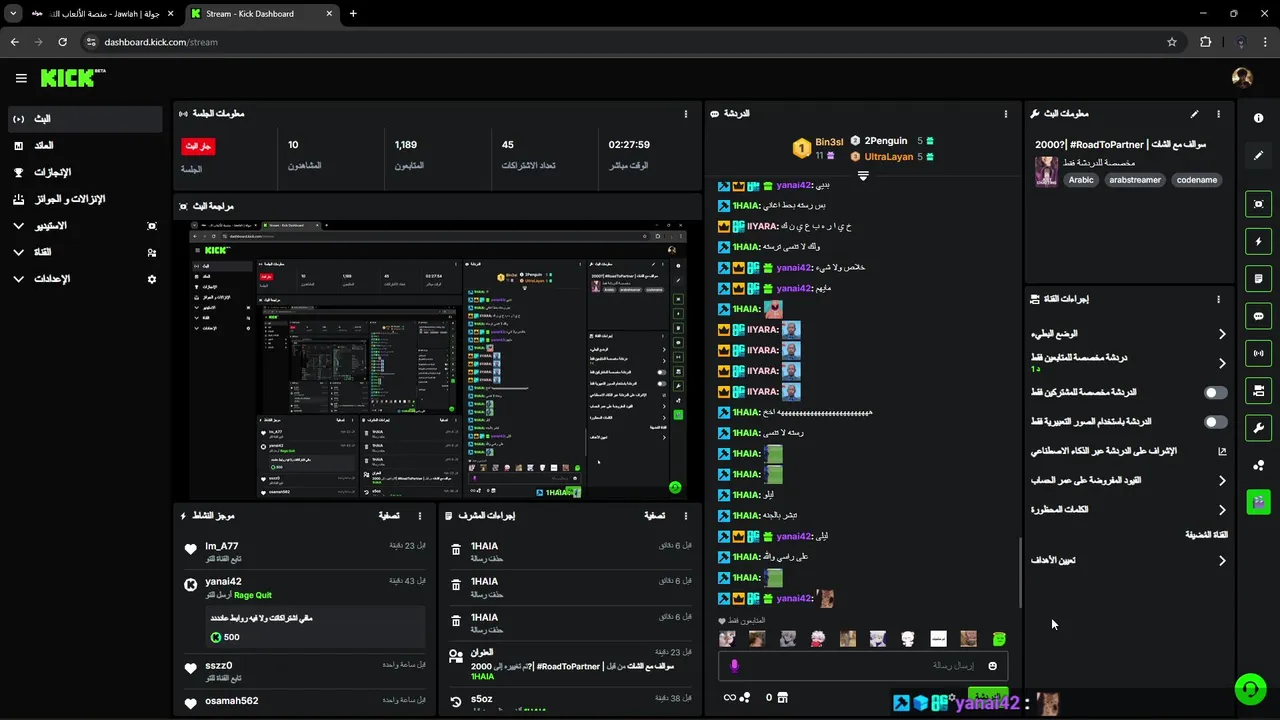1280x720 pixels.
Task: Expand account age restrictions chevron
Action: pyautogui.click(x=1222, y=481)
